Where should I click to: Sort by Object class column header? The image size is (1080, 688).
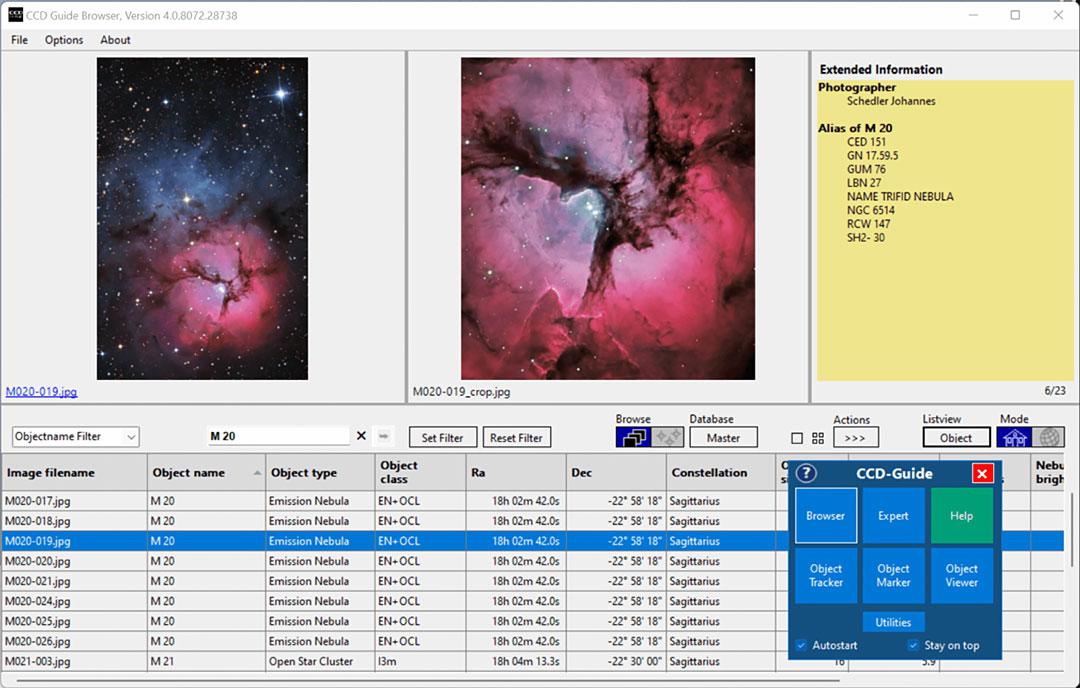(420, 472)
